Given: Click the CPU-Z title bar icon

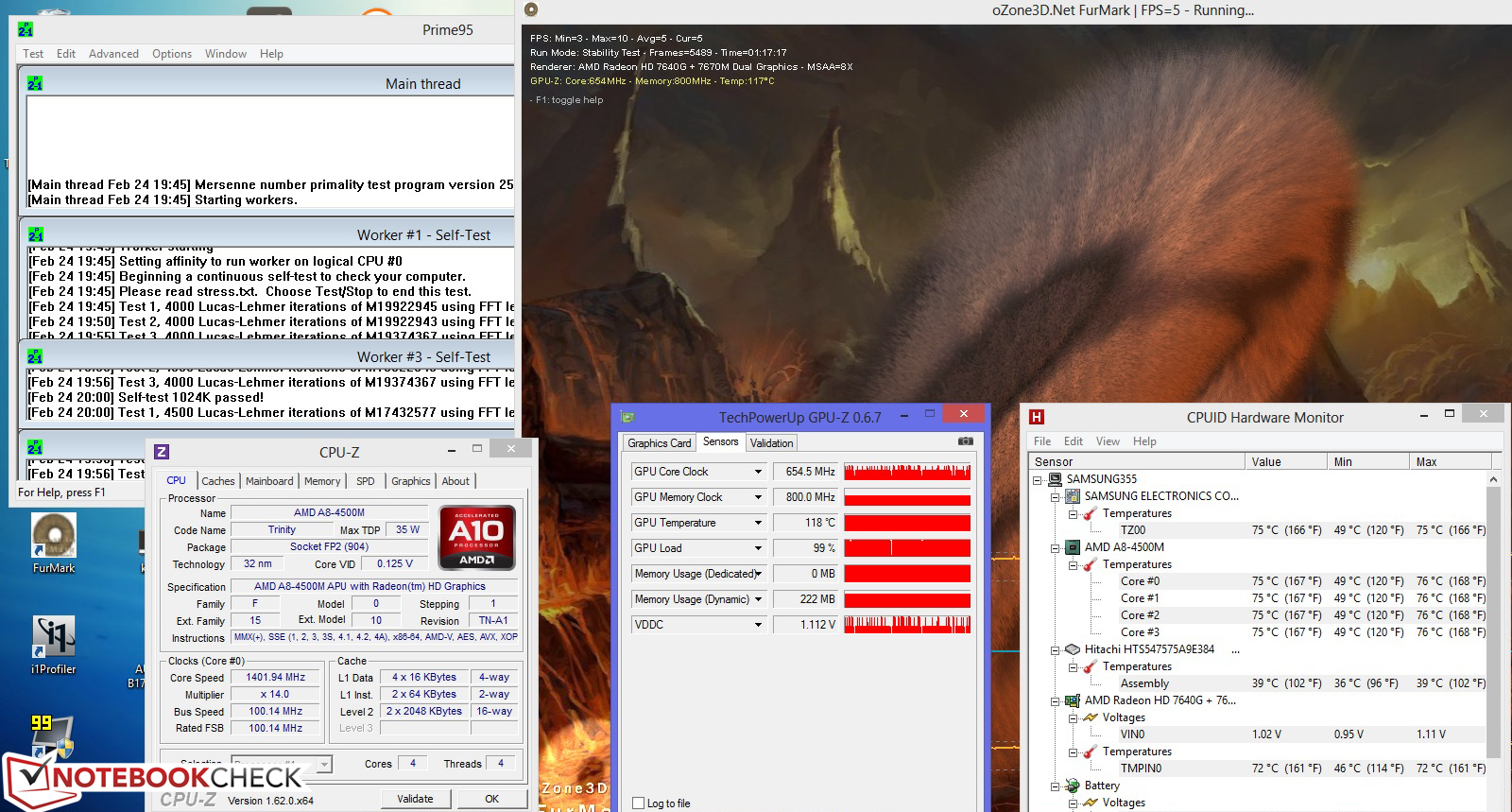Looking at the screenshot, I should coord(162,452).
